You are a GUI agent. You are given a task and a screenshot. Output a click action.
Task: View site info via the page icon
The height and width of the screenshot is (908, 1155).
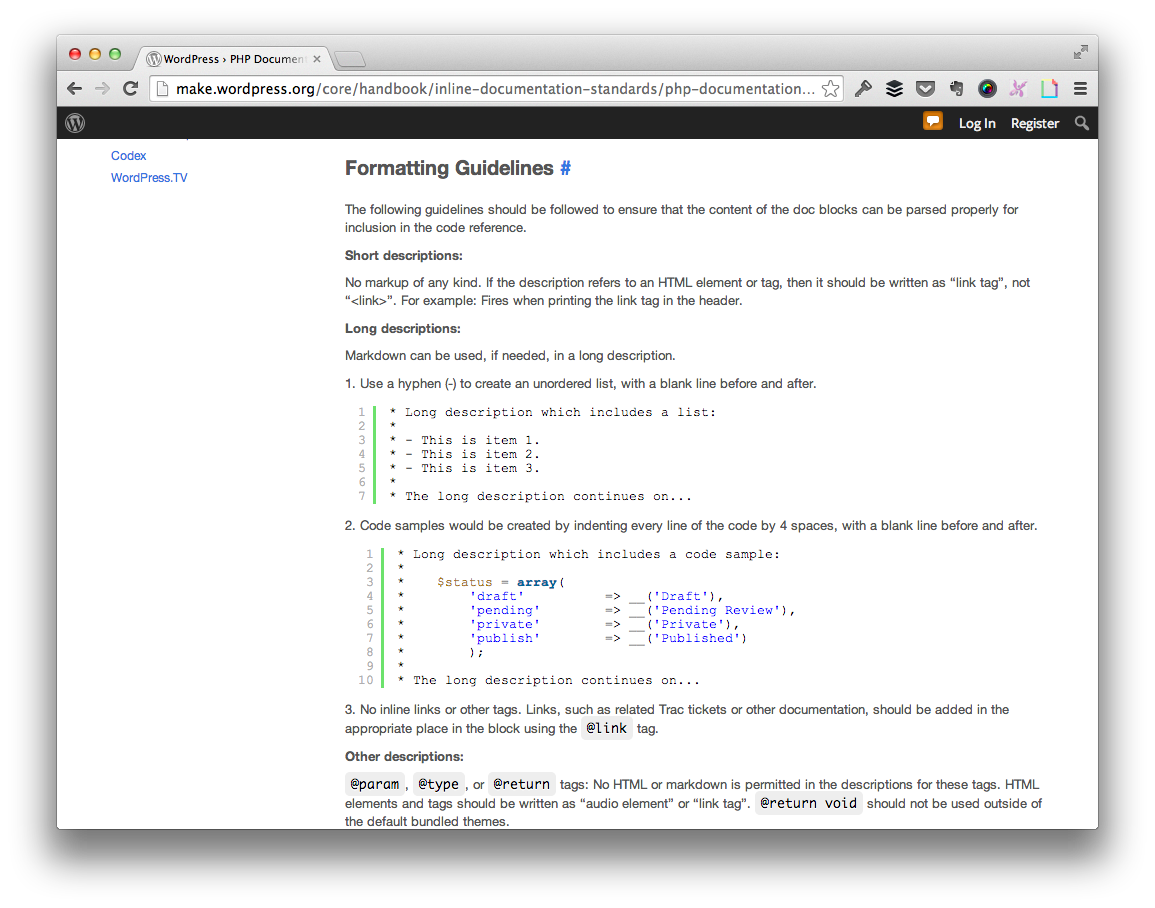162,88
